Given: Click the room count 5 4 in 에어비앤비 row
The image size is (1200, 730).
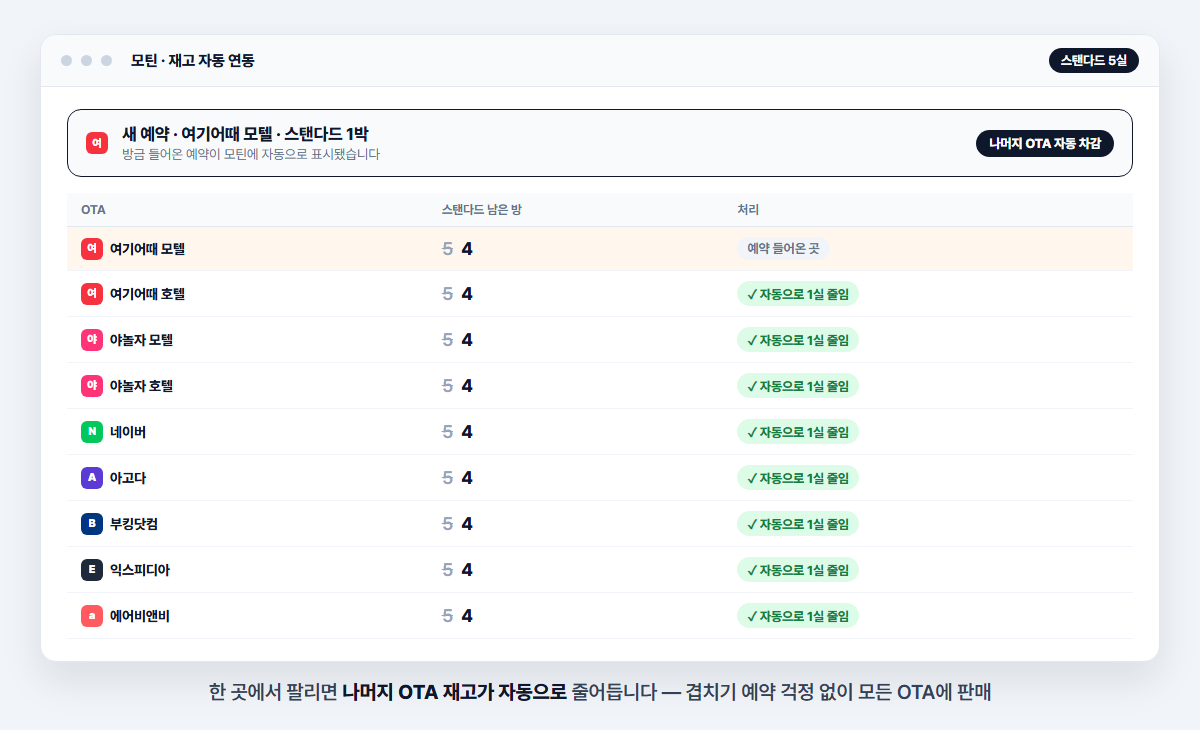Looking at the screenshot, I should point(457,616).
